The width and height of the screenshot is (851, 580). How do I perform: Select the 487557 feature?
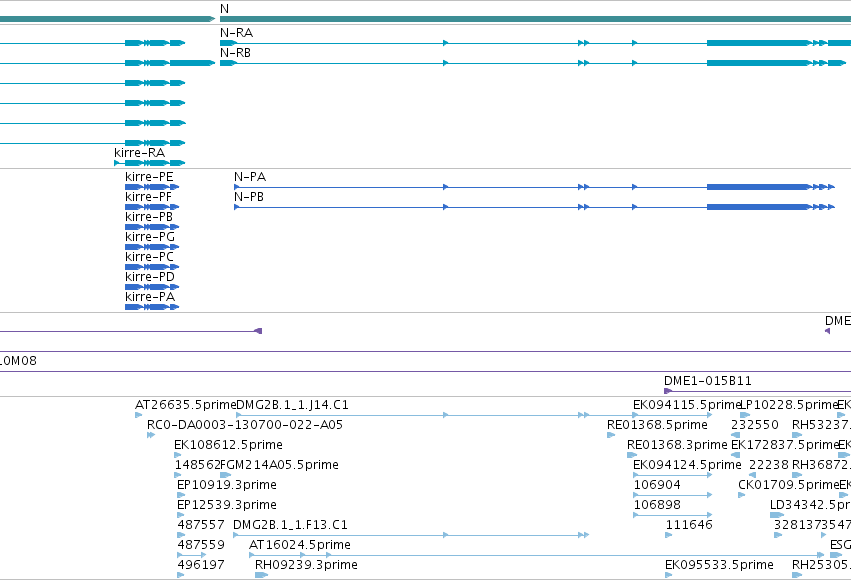coord(181,535)
